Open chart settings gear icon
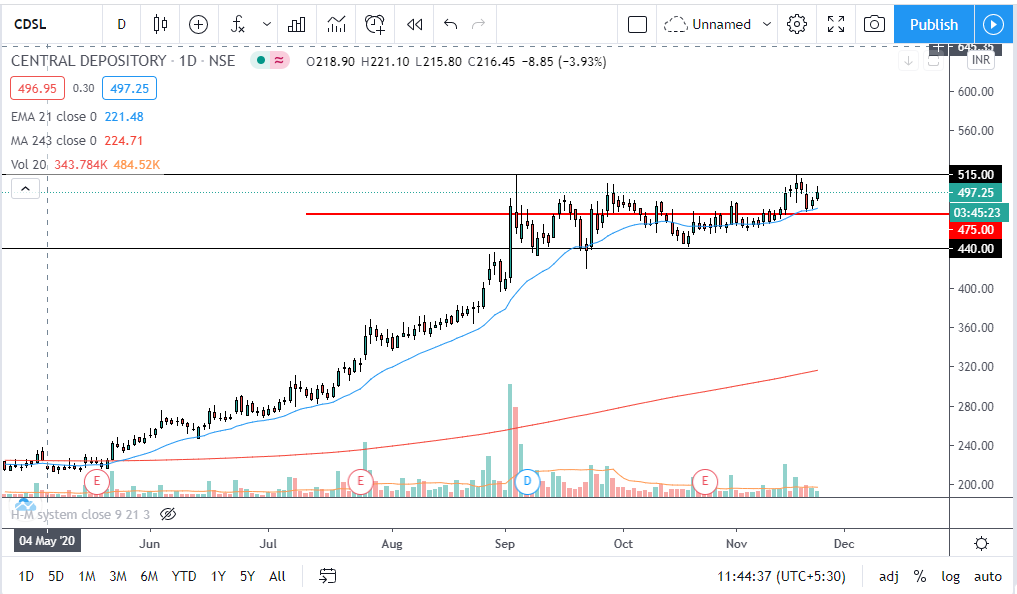Screen dimensions: 1017x594 pyautogui.click(x=797, y=25)
